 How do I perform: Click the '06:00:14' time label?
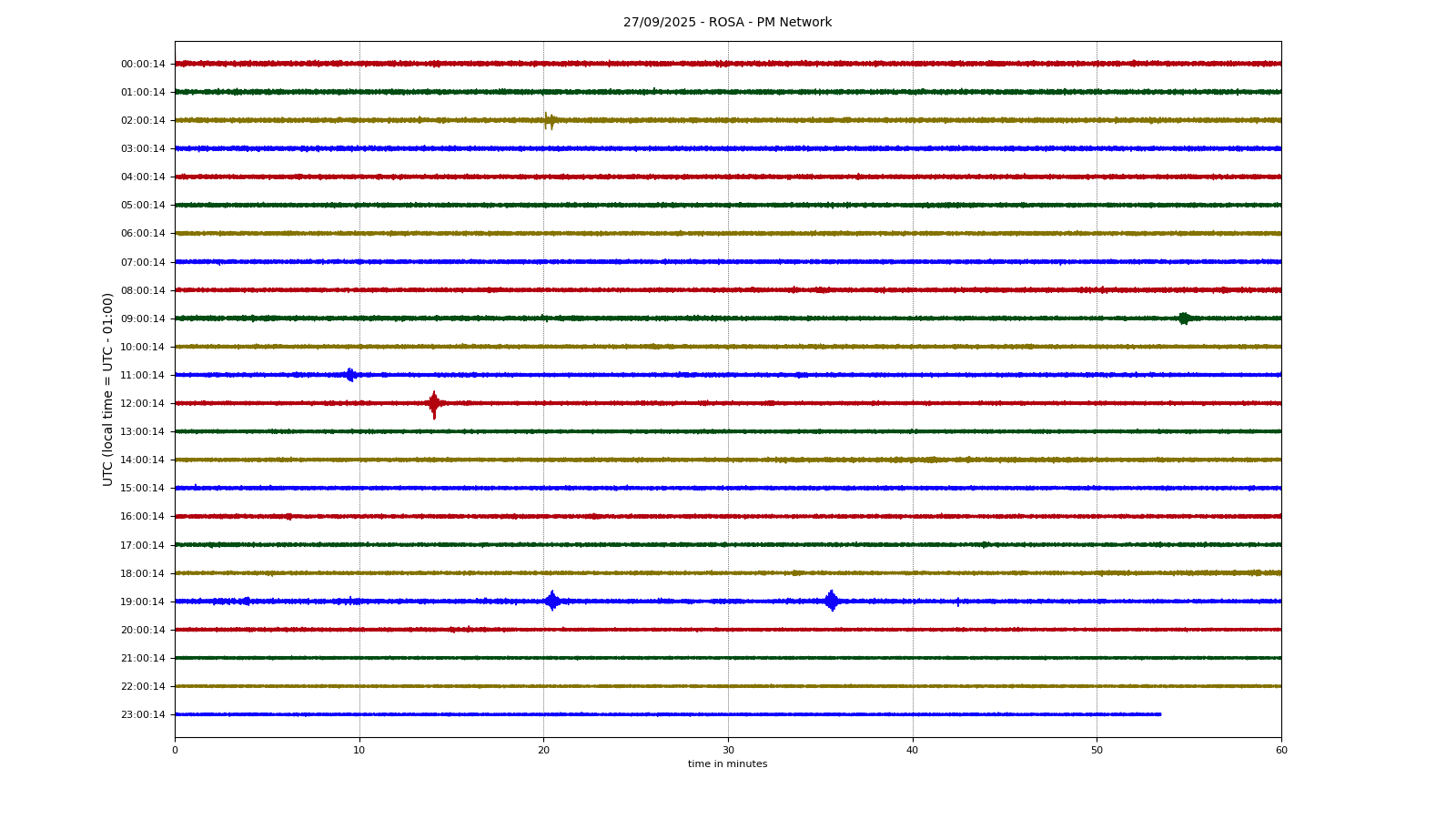coord(143,234)
